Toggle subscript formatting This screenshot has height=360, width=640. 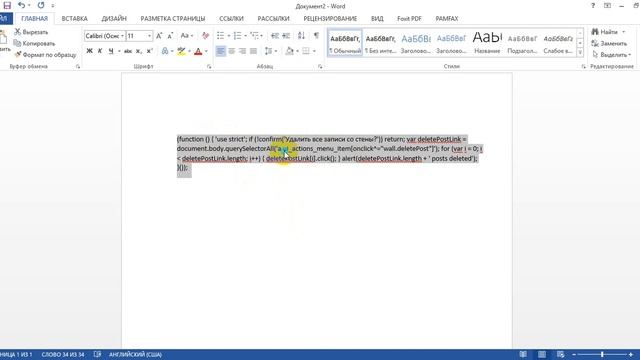[x=139, y=51]
